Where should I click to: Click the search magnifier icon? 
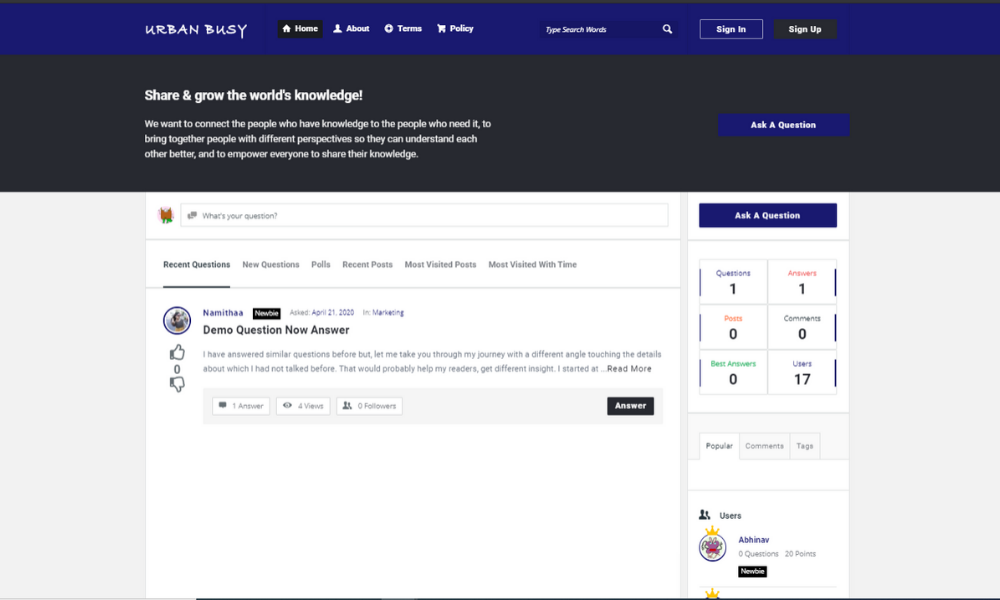coord(667,30)
